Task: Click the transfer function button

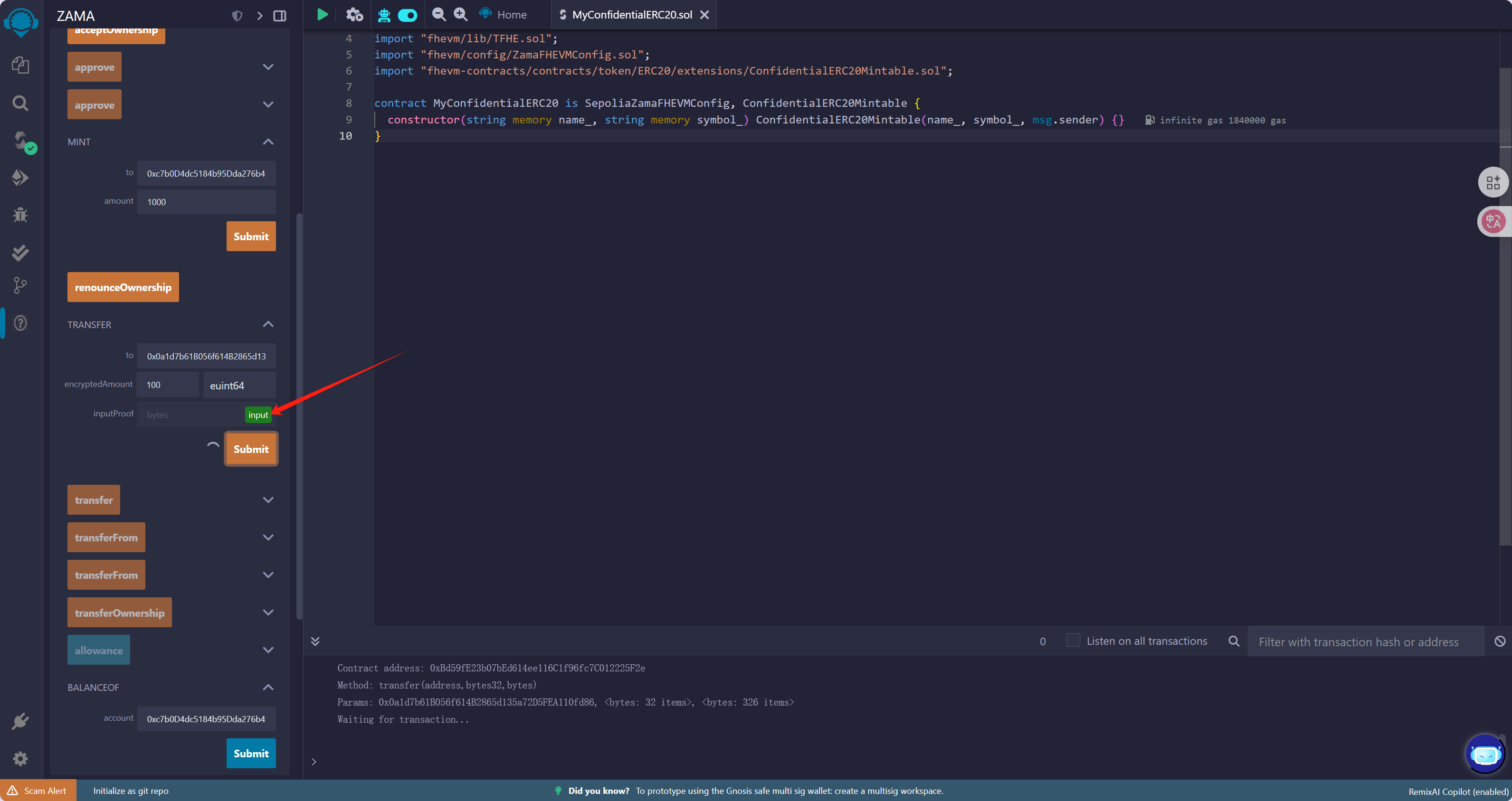Action: click(x=94, y=500)
